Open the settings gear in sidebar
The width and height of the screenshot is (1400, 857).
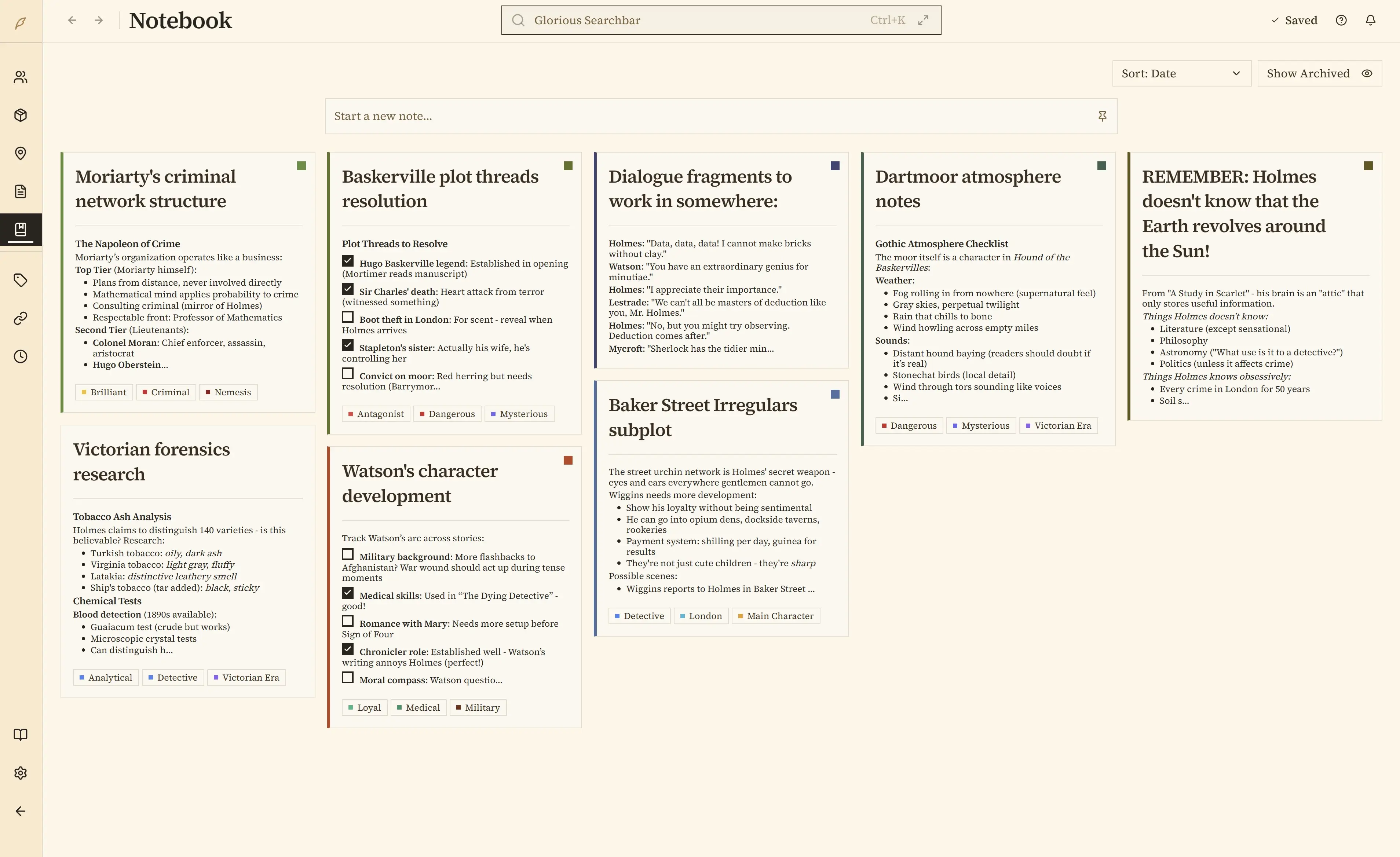point(21,773)
